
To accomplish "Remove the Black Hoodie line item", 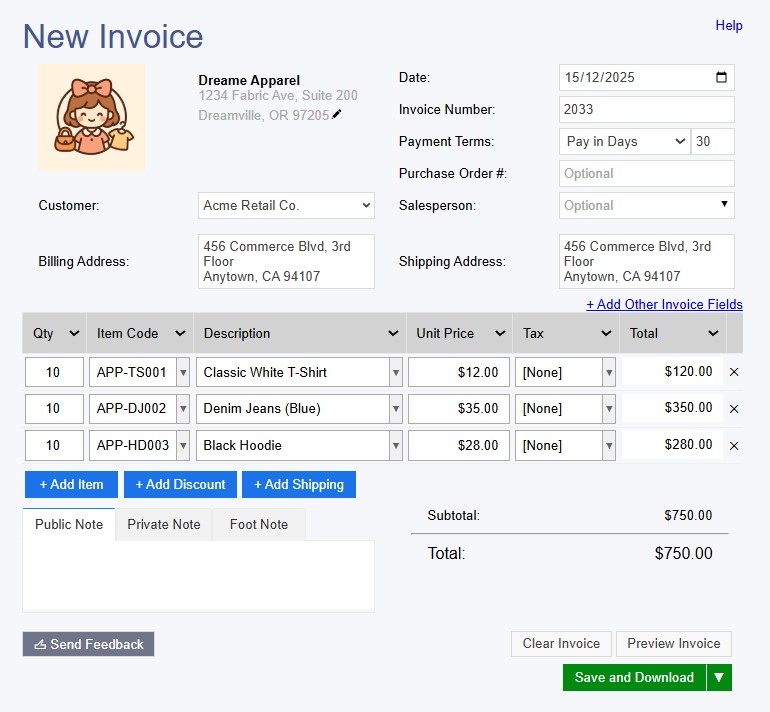I will tap(734, 446).
